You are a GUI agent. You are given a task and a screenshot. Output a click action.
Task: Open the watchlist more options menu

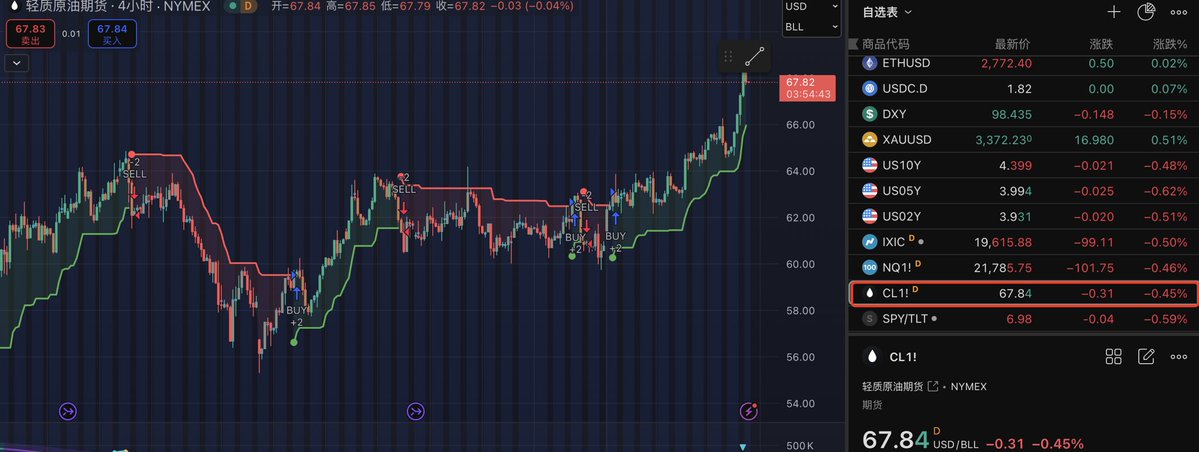tap(1178, 11)
